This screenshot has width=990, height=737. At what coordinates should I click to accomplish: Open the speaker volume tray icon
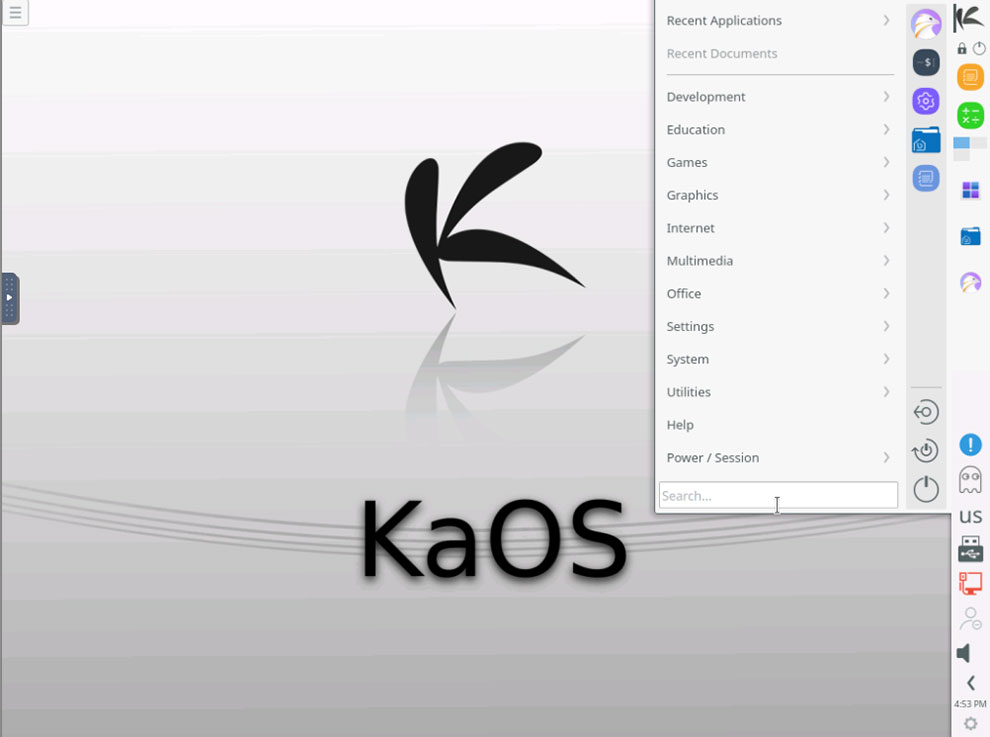964,653
